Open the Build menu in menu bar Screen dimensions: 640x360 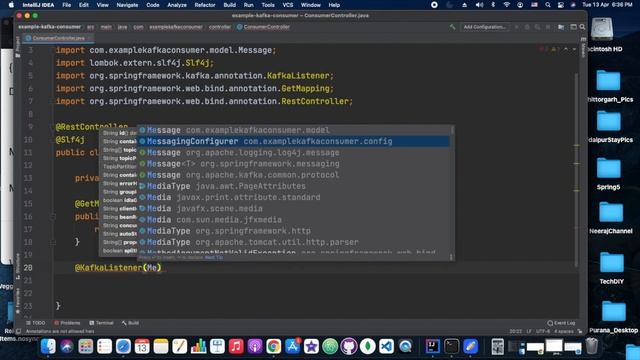pos(229,5)
